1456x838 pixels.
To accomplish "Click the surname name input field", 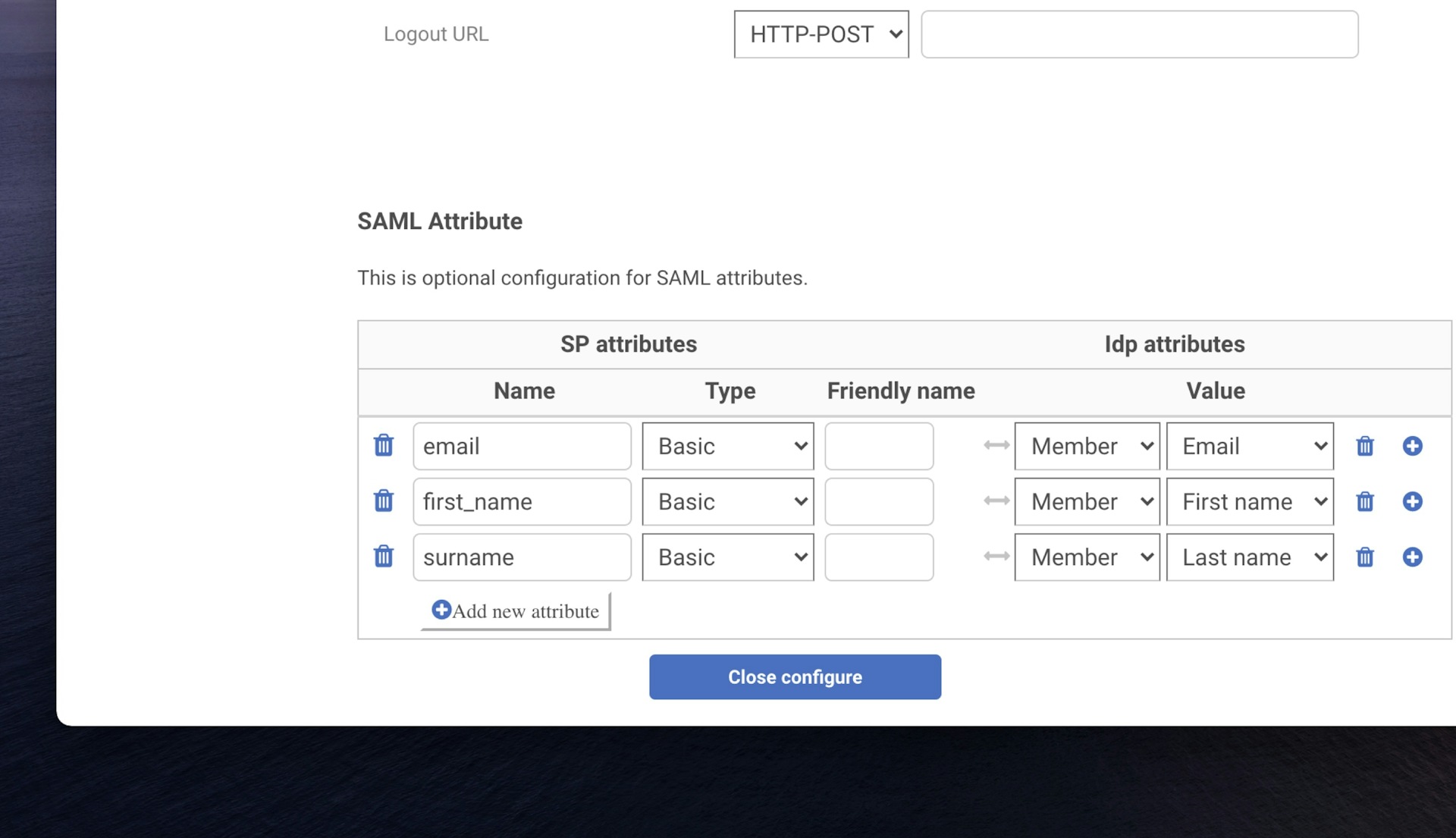I will 522,557.
